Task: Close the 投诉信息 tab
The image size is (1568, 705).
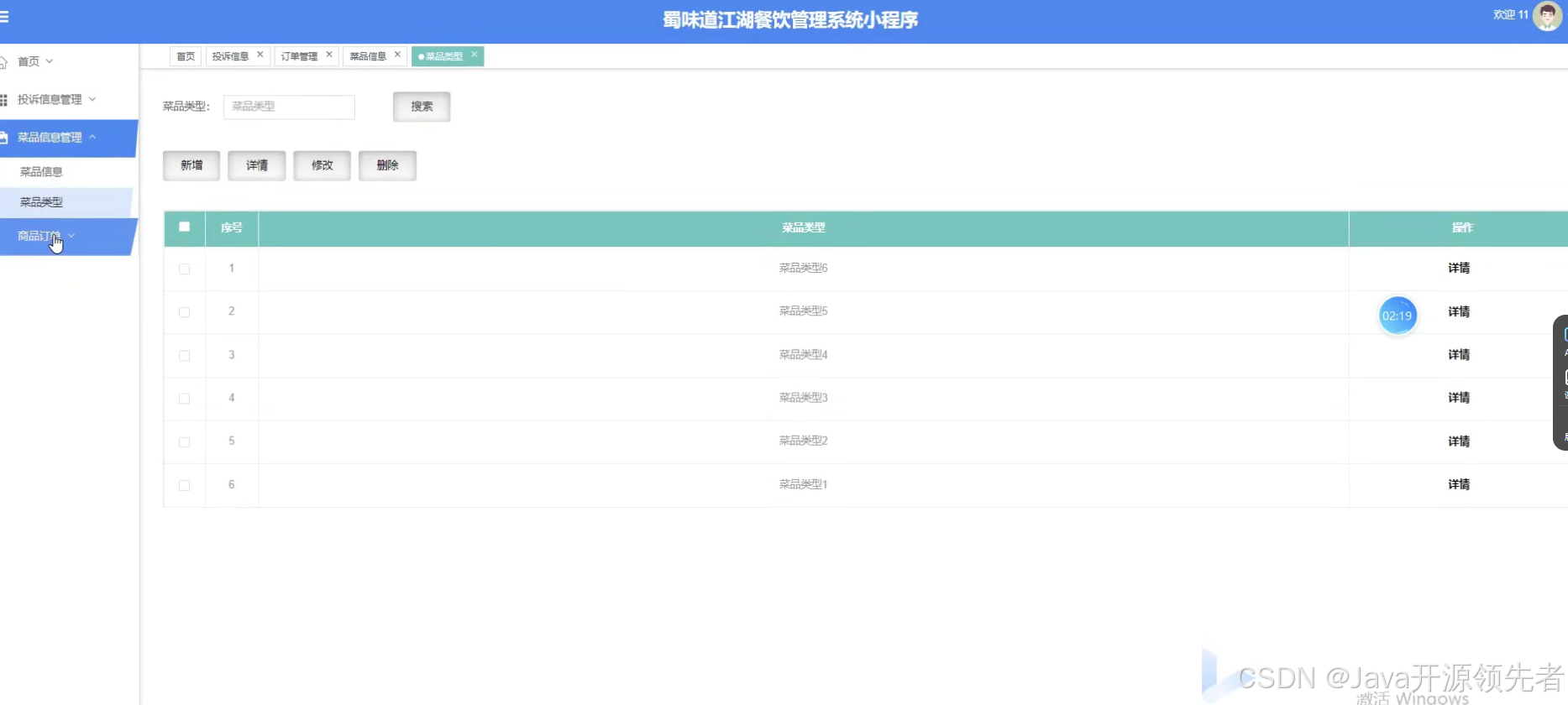Action: pos(260,55)
